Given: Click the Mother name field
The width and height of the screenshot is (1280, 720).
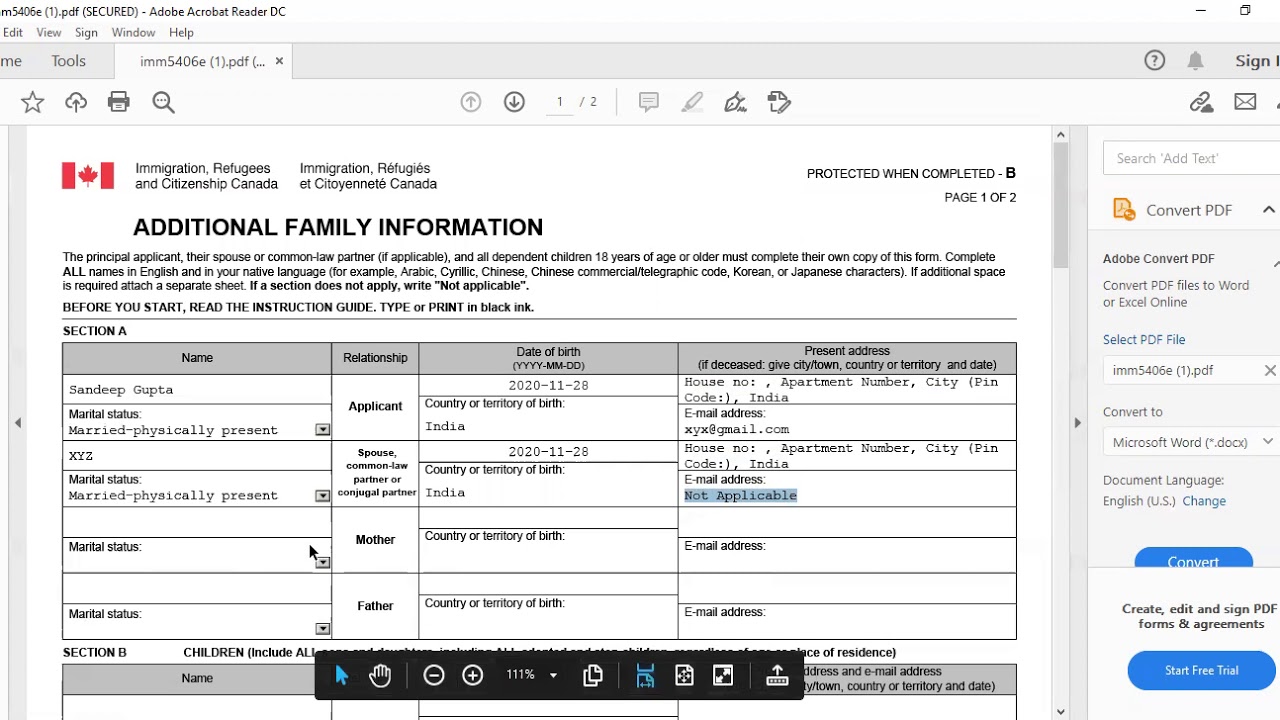Looking at the screenshot, I should click(x=197, y=523).
